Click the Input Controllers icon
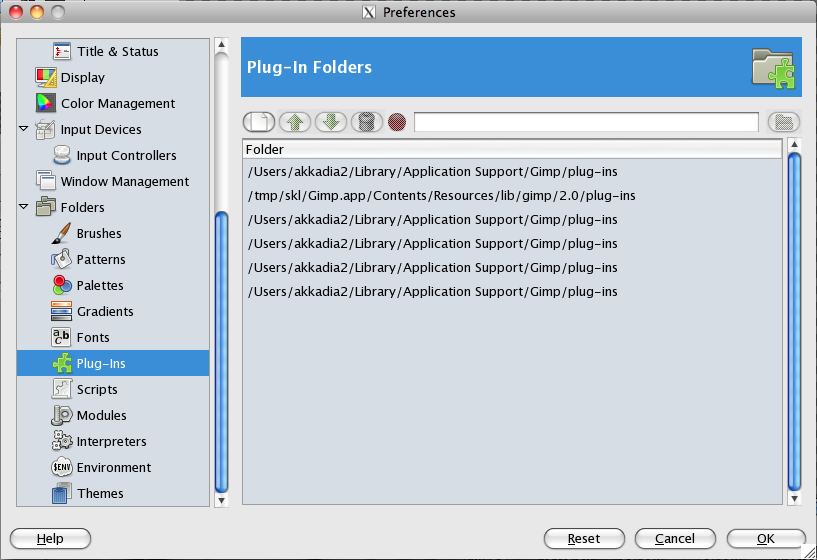 pyautogui.click(x=61, y=155)
